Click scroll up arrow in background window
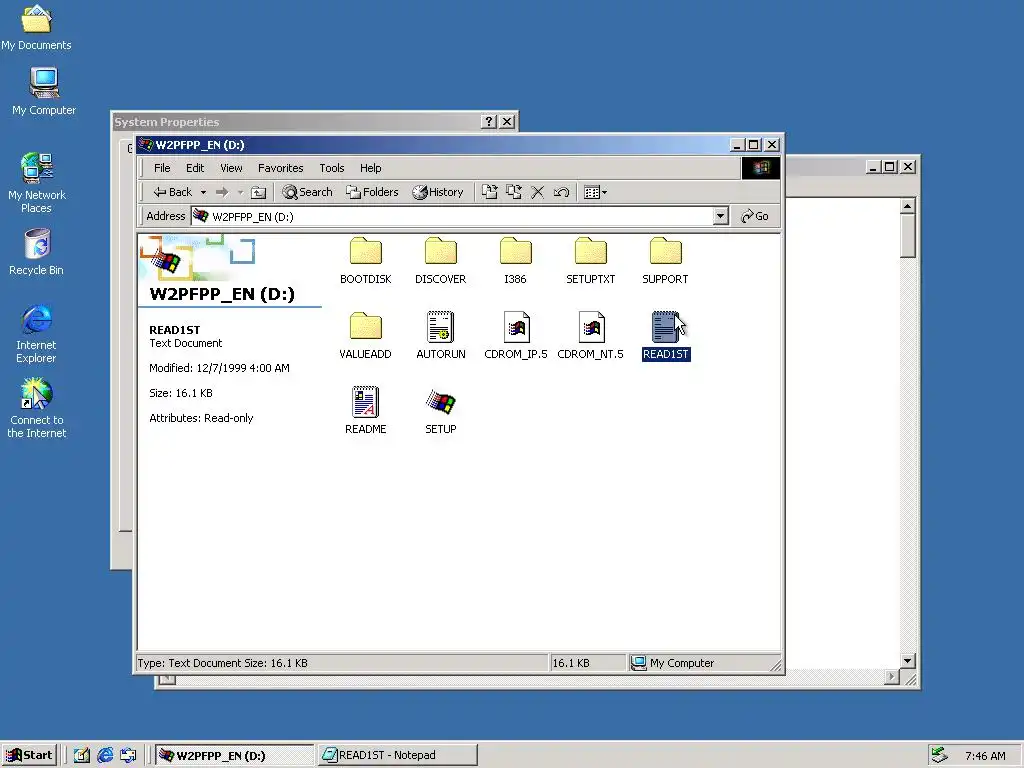Screen dimensions: 1024x768 [907, 206]
